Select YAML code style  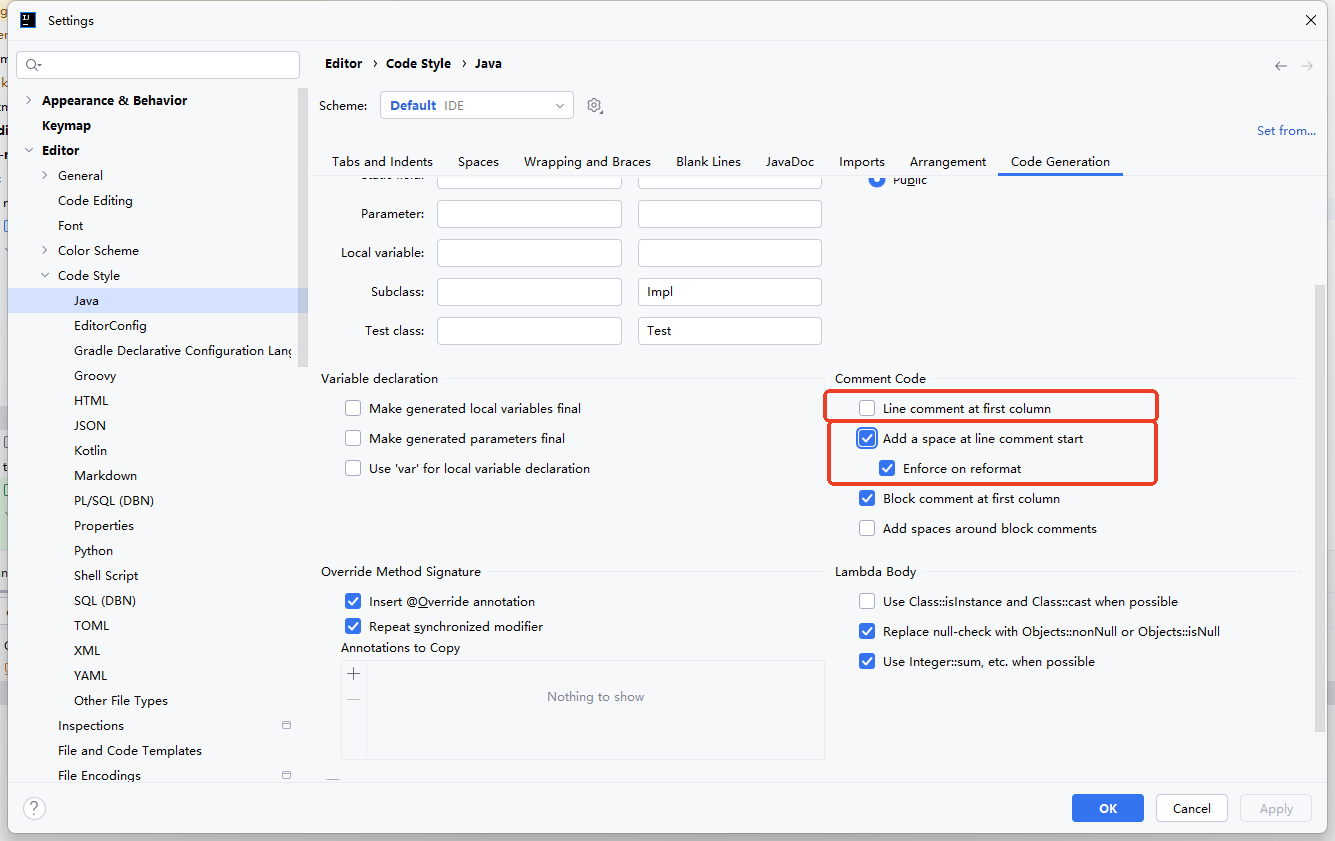(x=90, y=675)
